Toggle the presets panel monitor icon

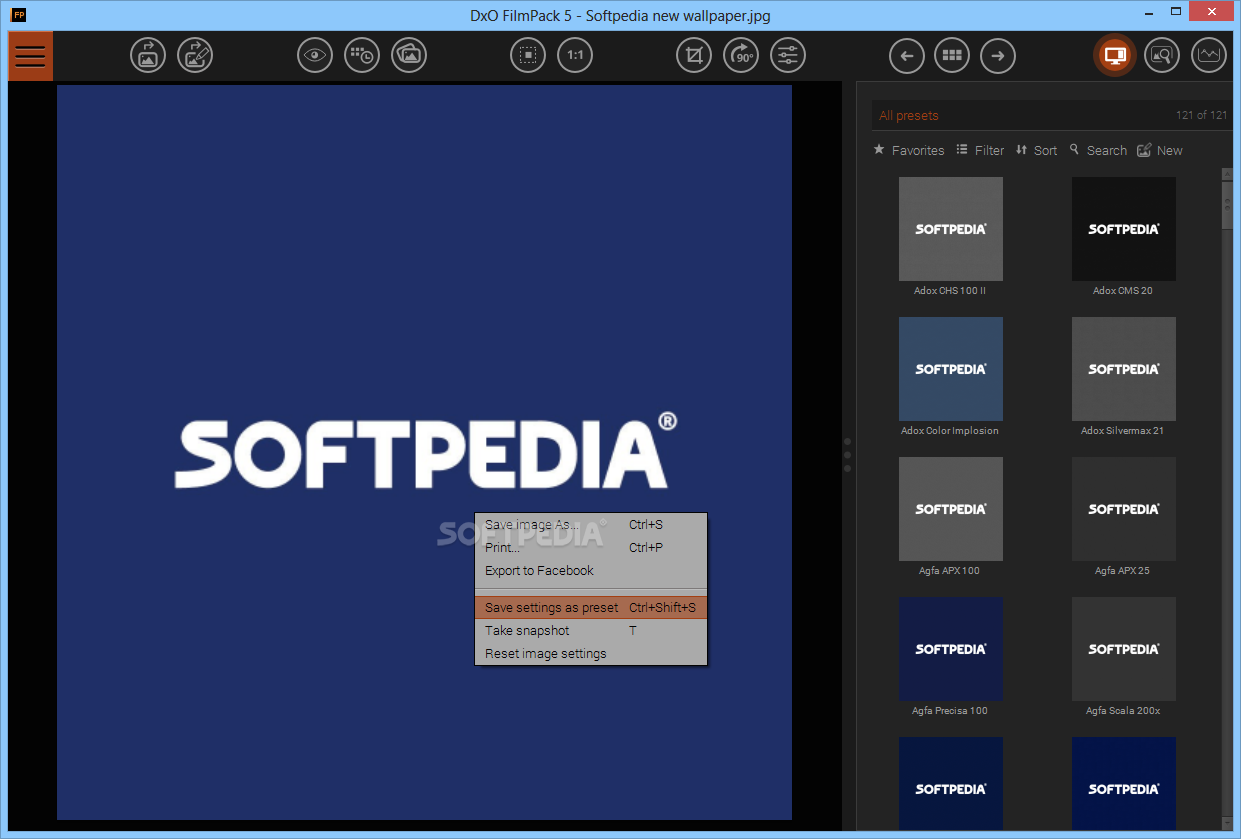tap(1115, 55)
